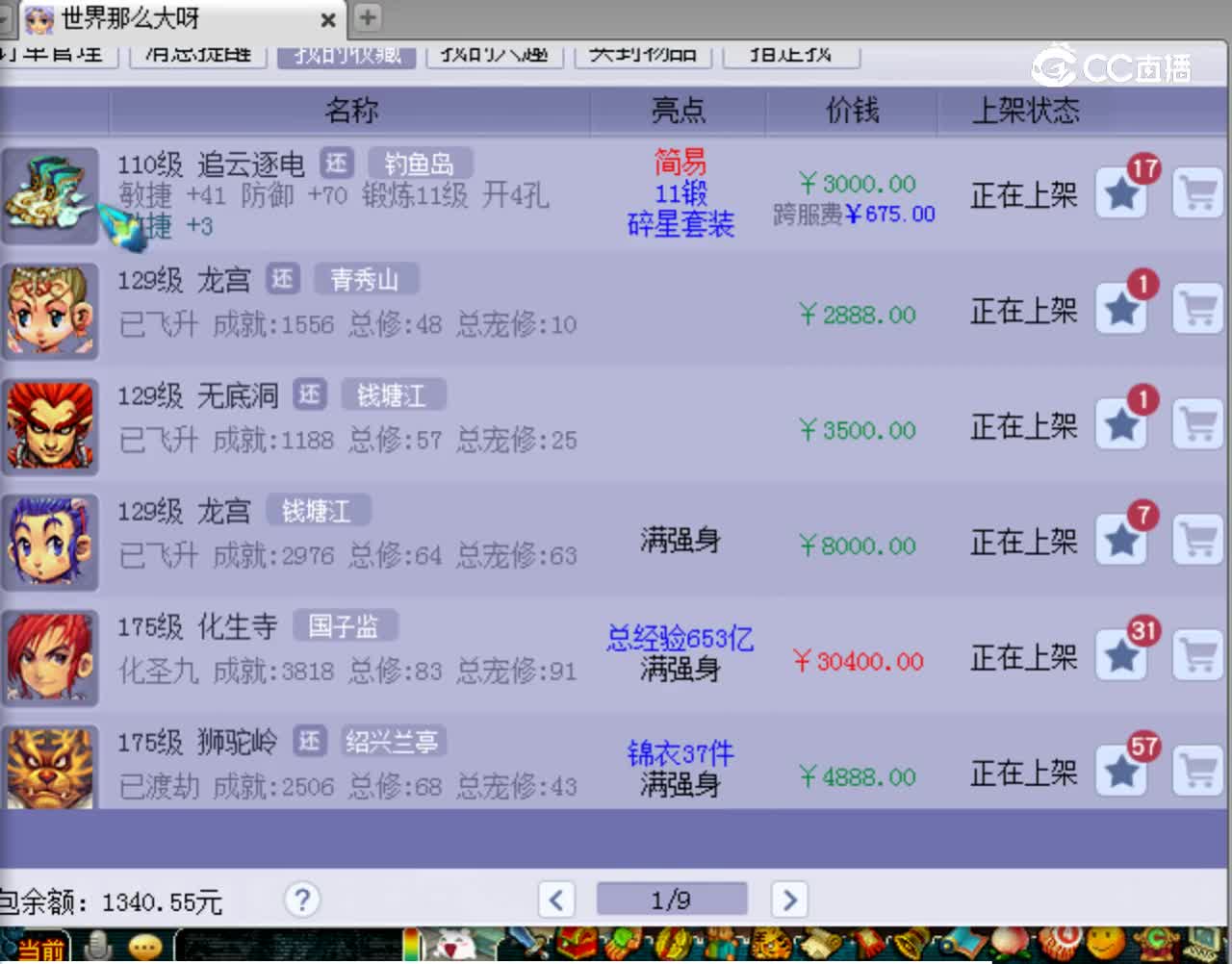
Task: Click the favorite star on the 110级追云逐电 listing
Action: [1121, 192]
